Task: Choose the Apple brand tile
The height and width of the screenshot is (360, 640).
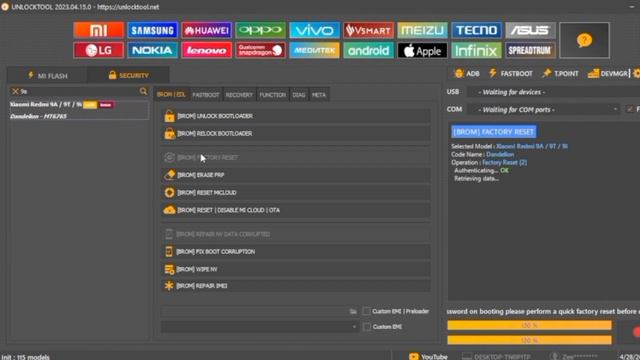Action: tap(422, 50)
